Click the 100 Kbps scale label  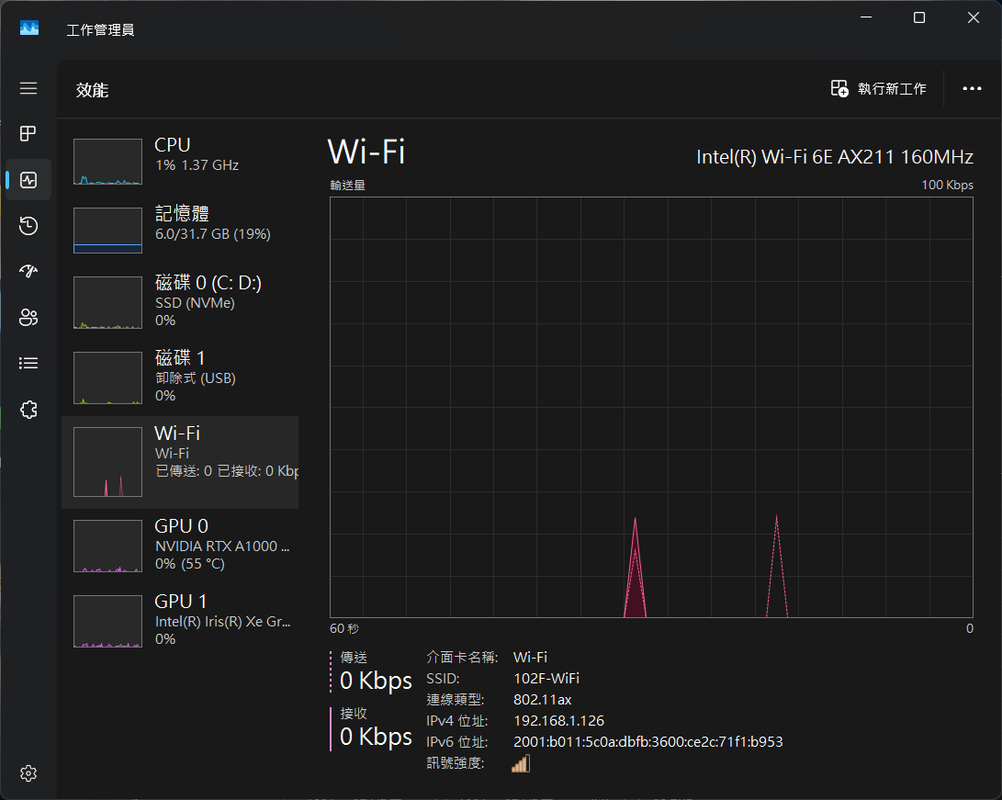947,185
